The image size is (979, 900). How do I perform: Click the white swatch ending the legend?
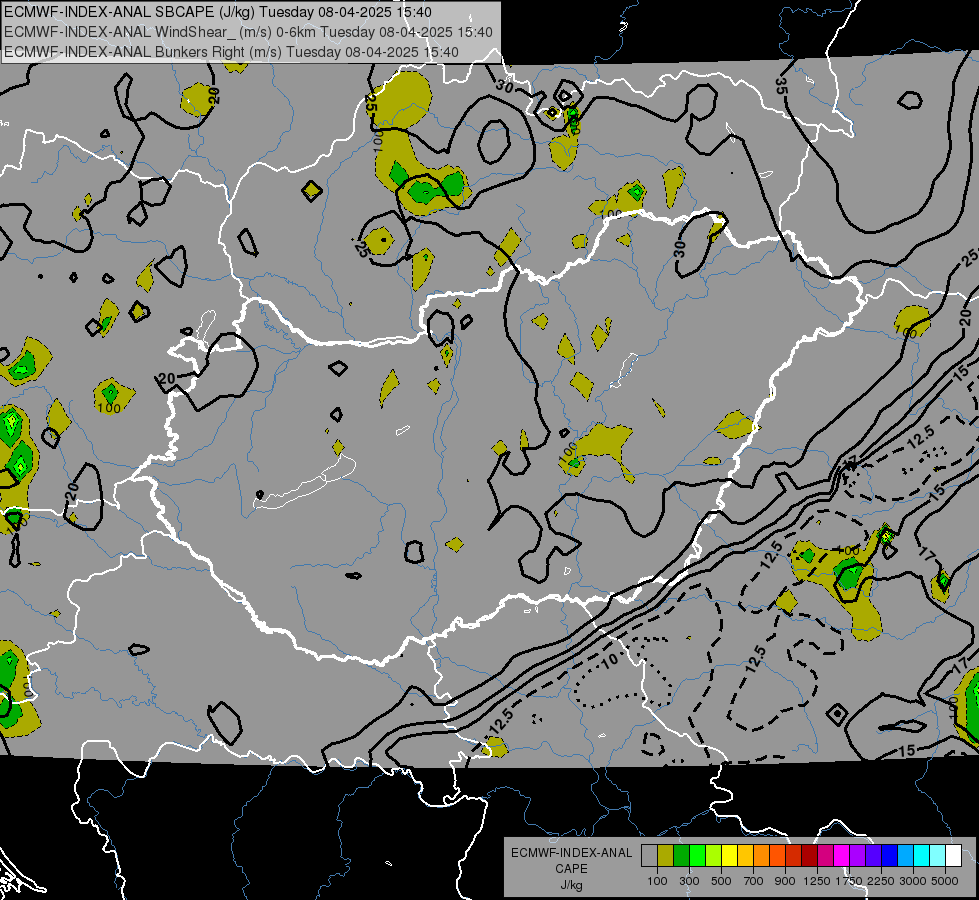click(x=954, y=855)
